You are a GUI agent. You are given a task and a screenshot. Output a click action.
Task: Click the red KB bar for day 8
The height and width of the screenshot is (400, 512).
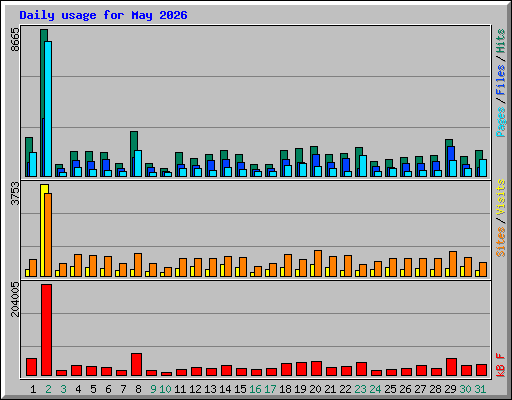(136, 364)
